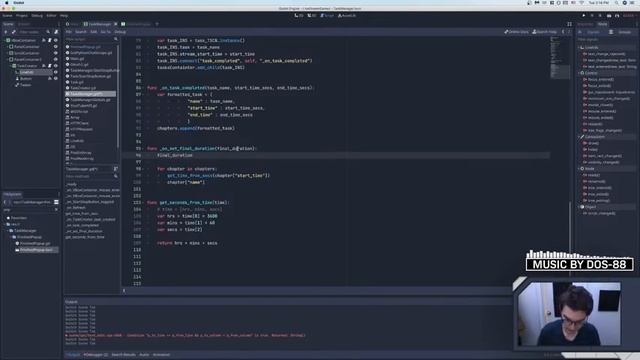Switch to the TaskManager scene tab
640x360 pixels.
coord(100,24)
